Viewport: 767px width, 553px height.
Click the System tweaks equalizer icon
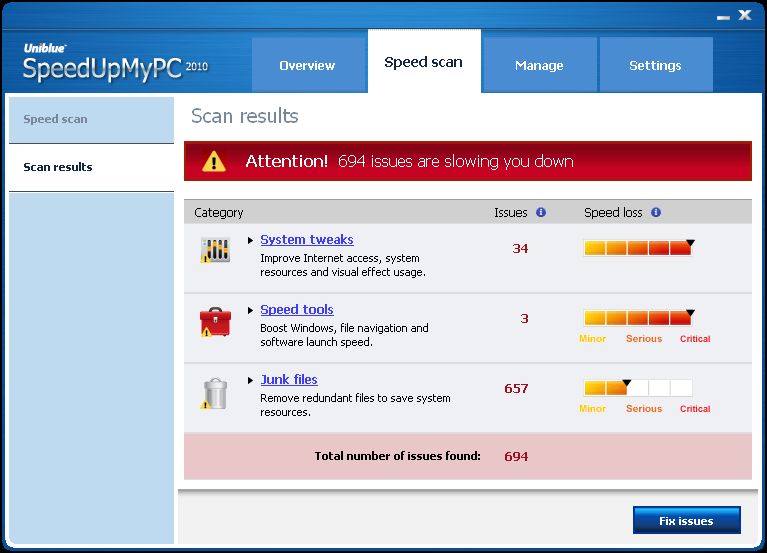pos(215,250)
